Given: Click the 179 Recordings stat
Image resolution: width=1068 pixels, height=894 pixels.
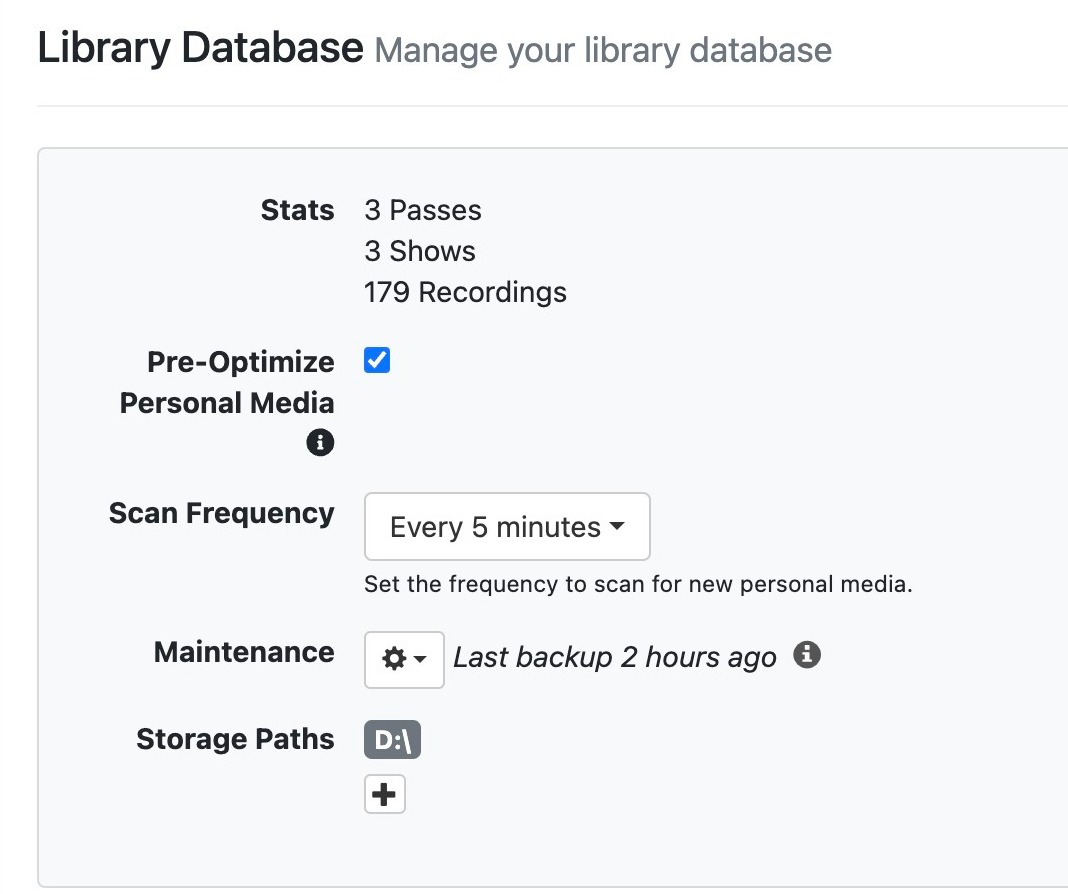Looking at the screenshot, I should tap(465, 292).
